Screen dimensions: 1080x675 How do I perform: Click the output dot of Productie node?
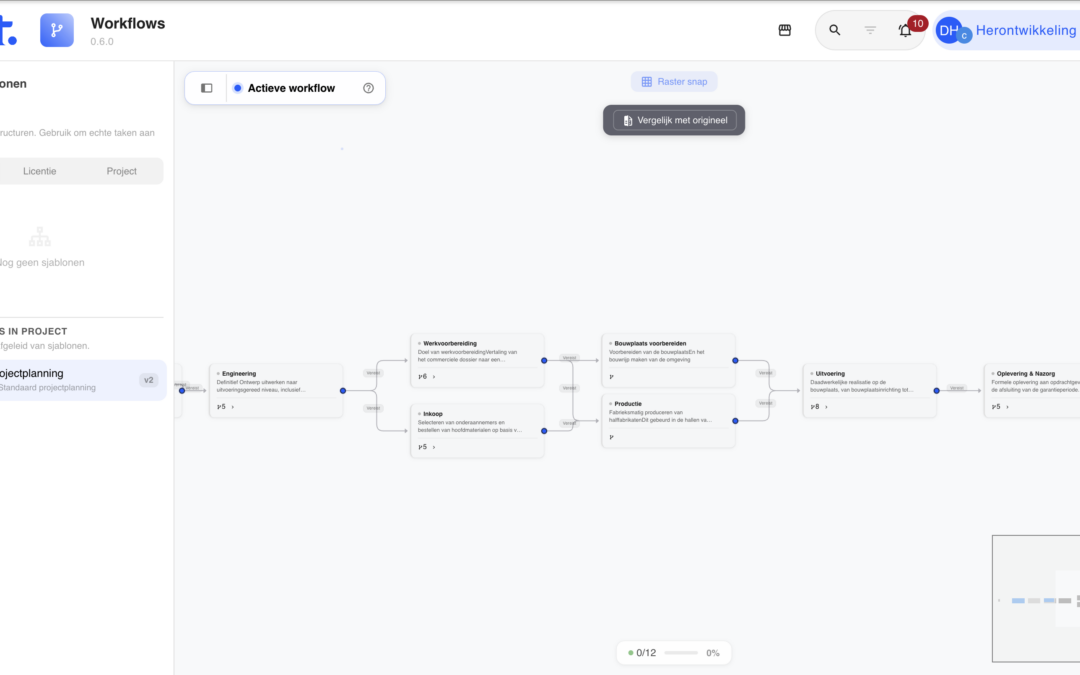pos(736,421)
